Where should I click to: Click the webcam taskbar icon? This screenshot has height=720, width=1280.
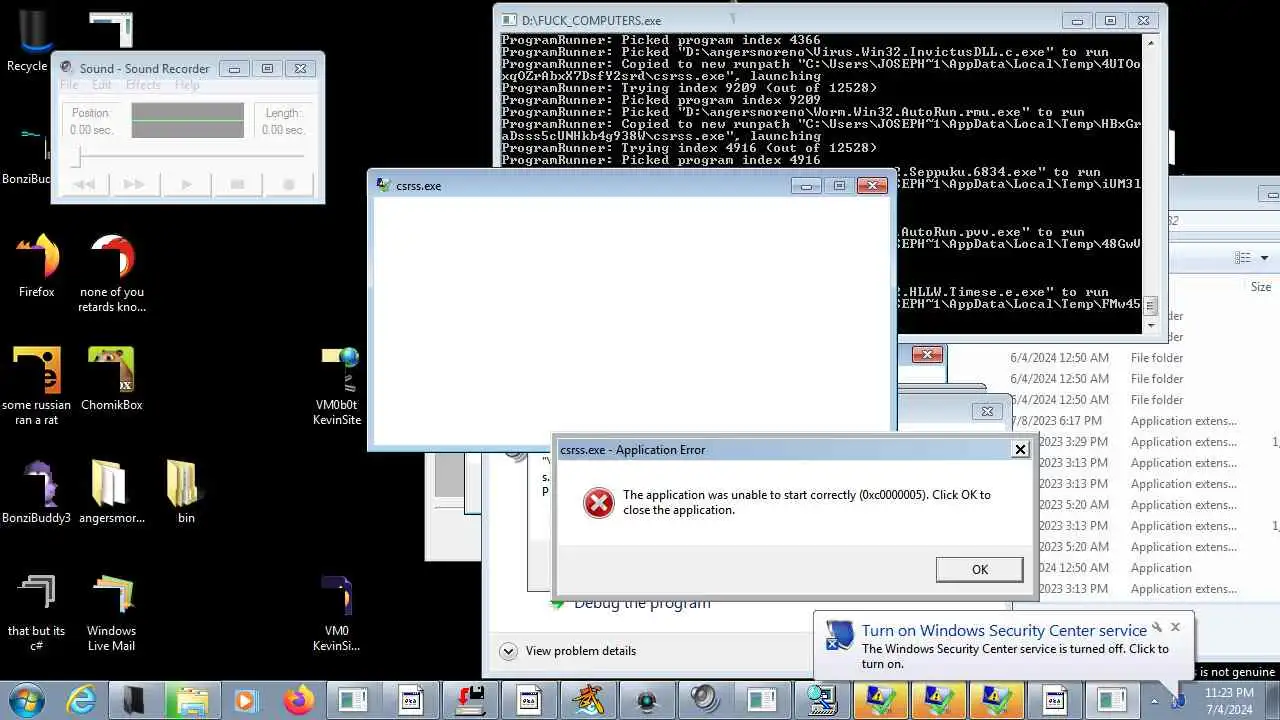[x=646, y=700]
